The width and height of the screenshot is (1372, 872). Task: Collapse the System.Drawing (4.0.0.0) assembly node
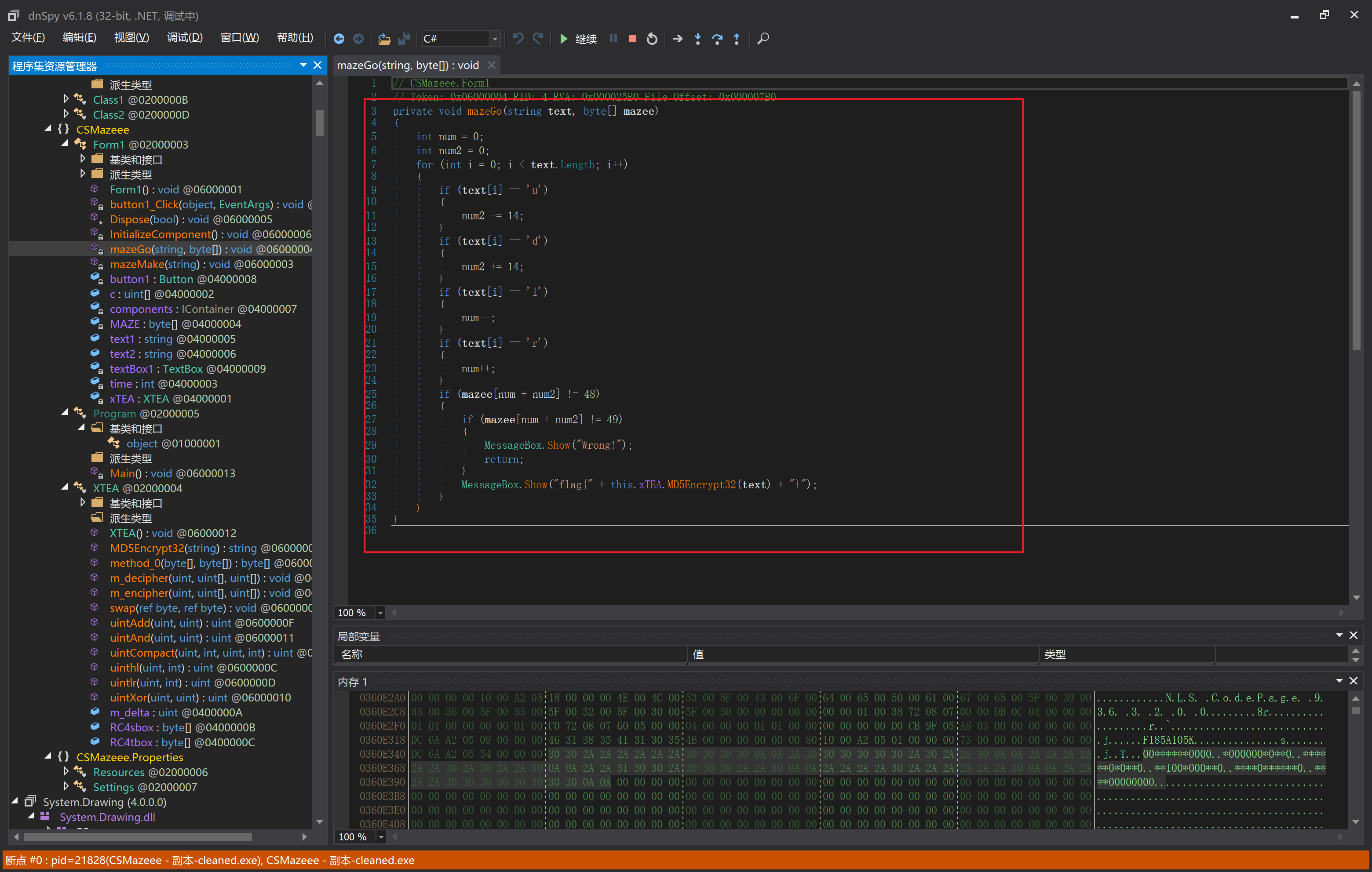(x=15, y=801)
